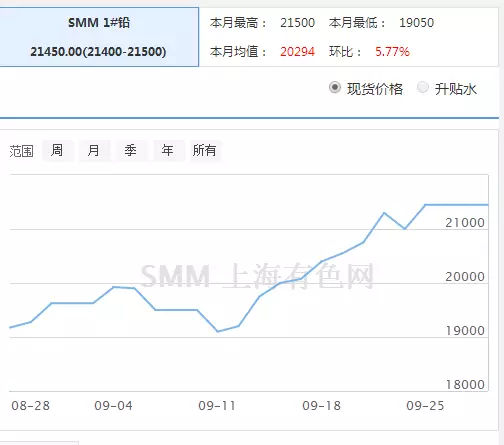Click the 本月均值 value 20294
Image resolution: width=504 pixels, height=445 pixels.
click(x=297, y=52)
